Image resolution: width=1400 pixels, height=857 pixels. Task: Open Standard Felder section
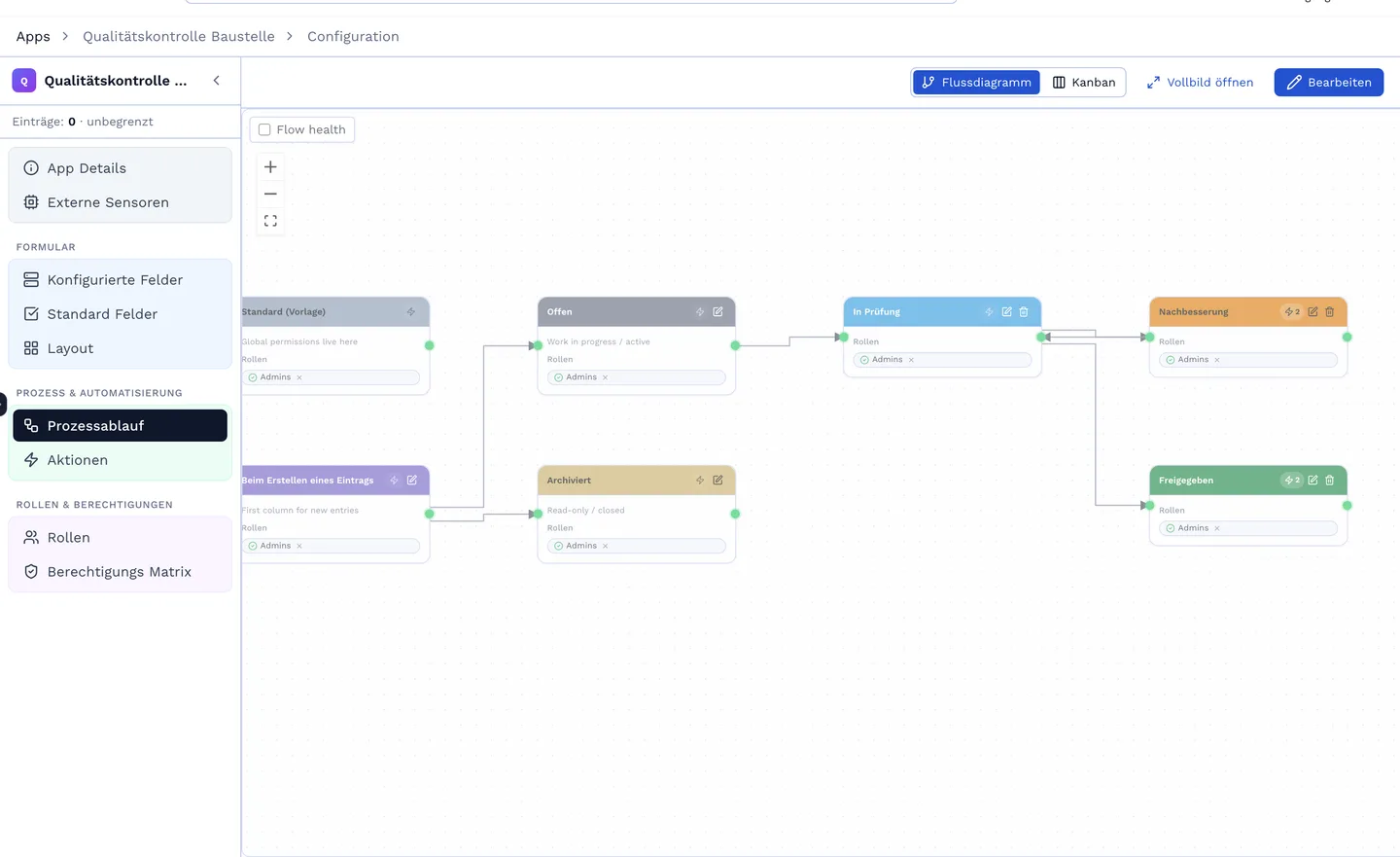pos(121,314)
